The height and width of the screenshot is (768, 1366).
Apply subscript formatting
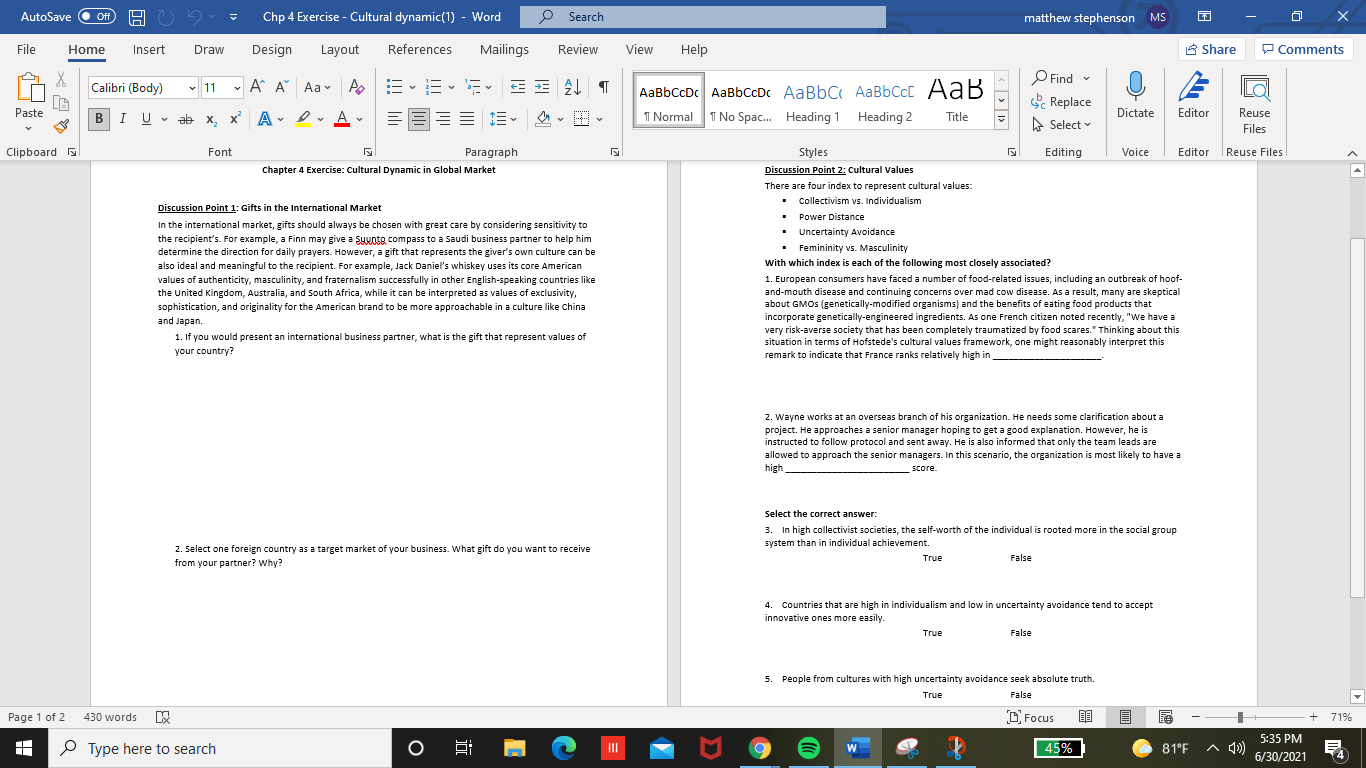(210, 118)
